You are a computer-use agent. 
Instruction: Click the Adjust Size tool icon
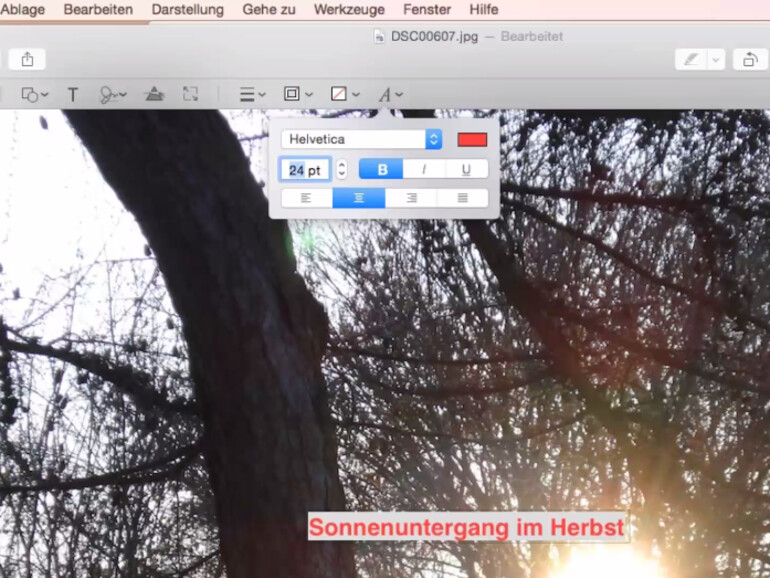click(x=191, y=94)
